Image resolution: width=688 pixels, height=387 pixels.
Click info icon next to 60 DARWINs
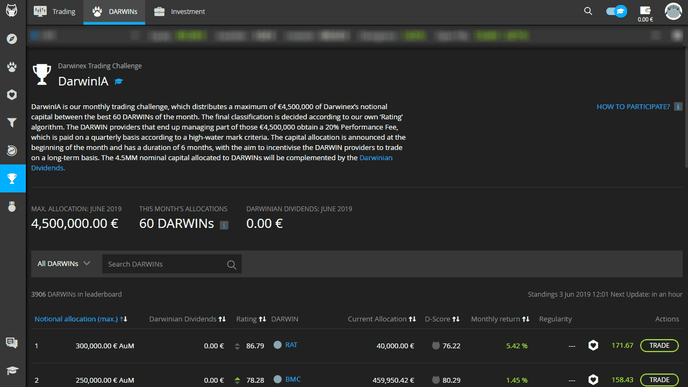[x=224, y=225]
